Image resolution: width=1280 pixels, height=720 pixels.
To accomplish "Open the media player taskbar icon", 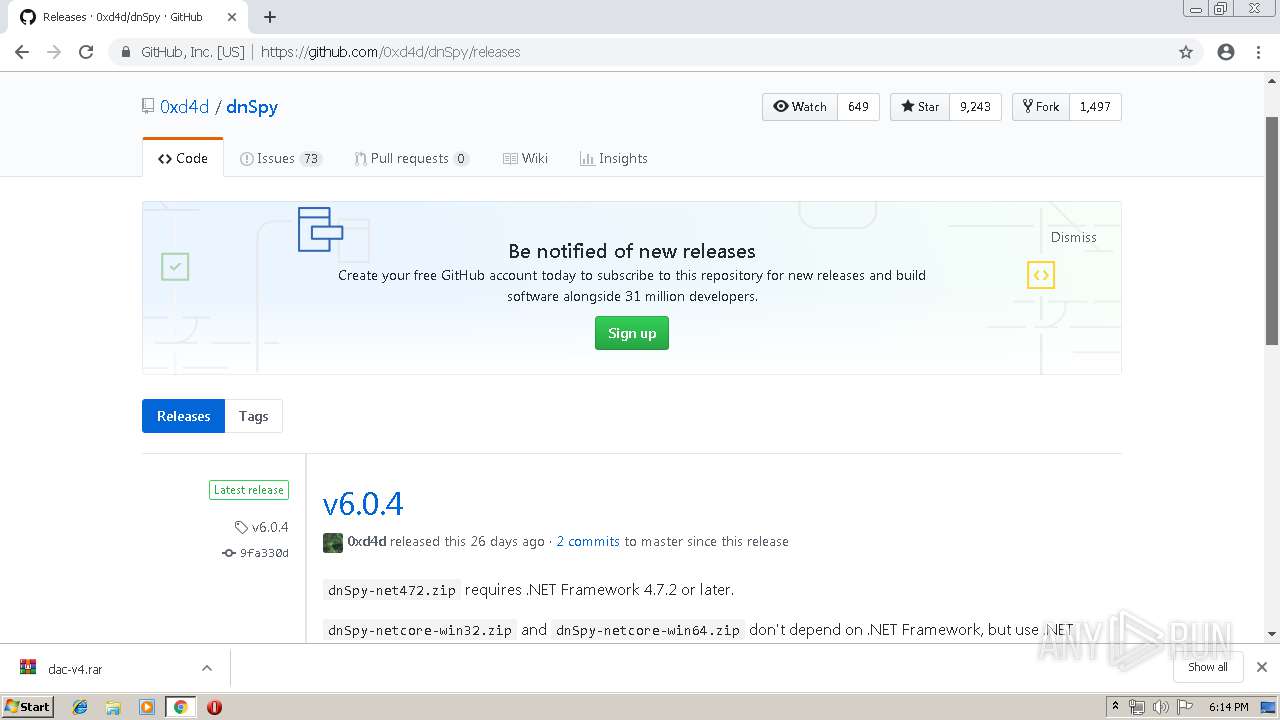I will pos(147,707).
